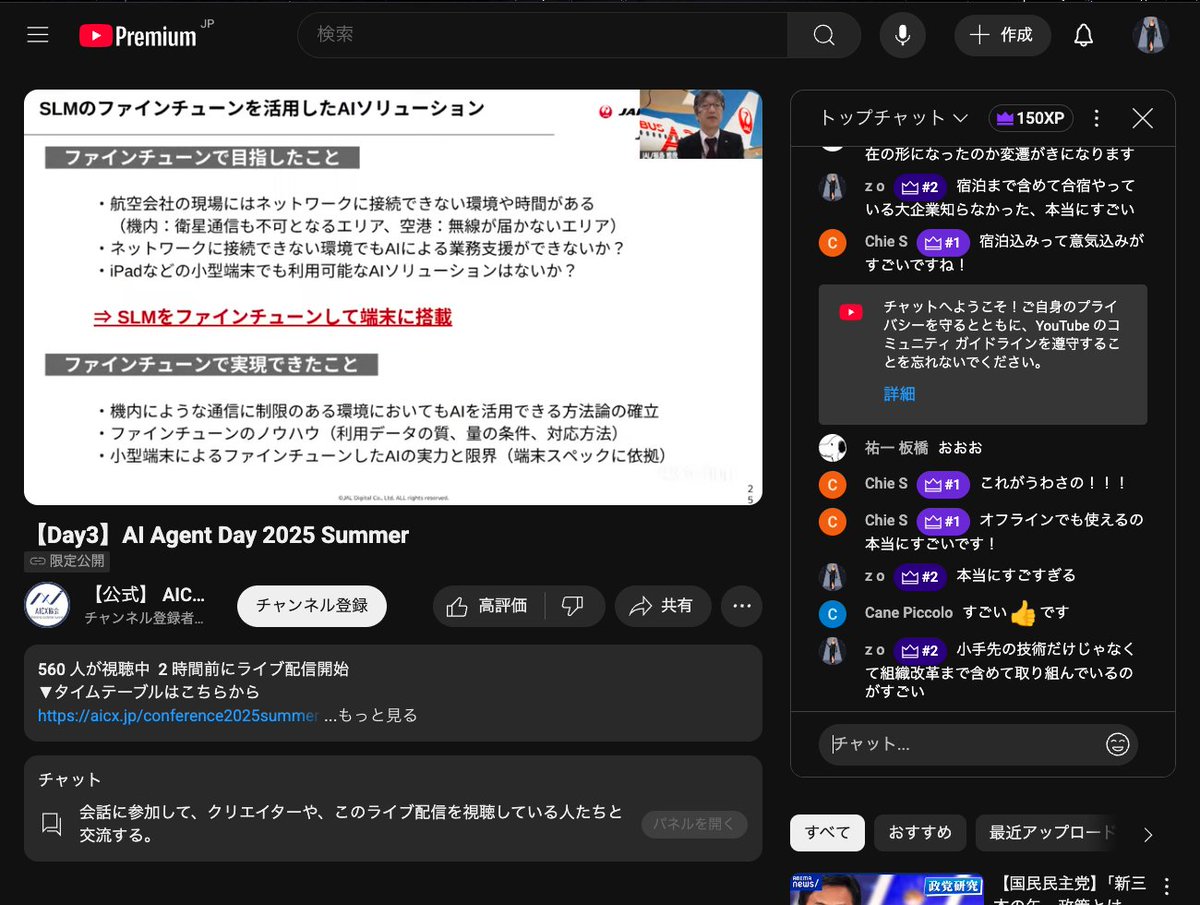Image resolution: width=1200 pixels, height=905 pixels.
Task: Click パネルを開く chat button
Action: [x=694, y=824]
